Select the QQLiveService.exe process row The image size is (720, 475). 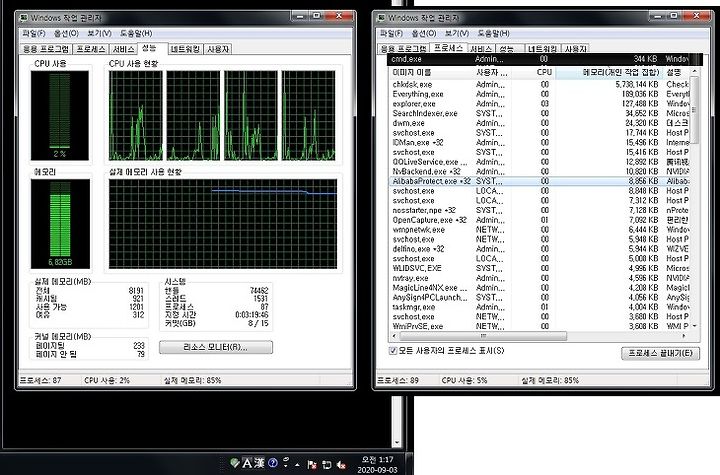click(x=539, y=162)
